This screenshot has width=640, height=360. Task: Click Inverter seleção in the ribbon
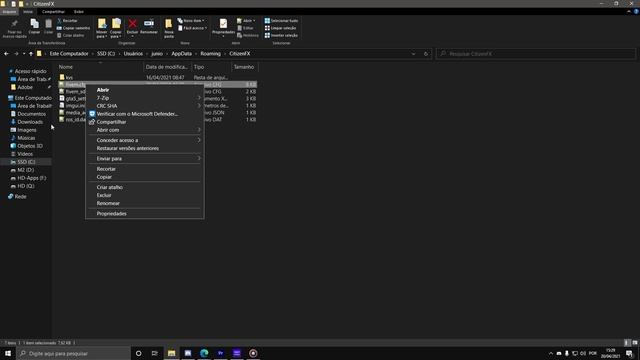click(281, 35)
